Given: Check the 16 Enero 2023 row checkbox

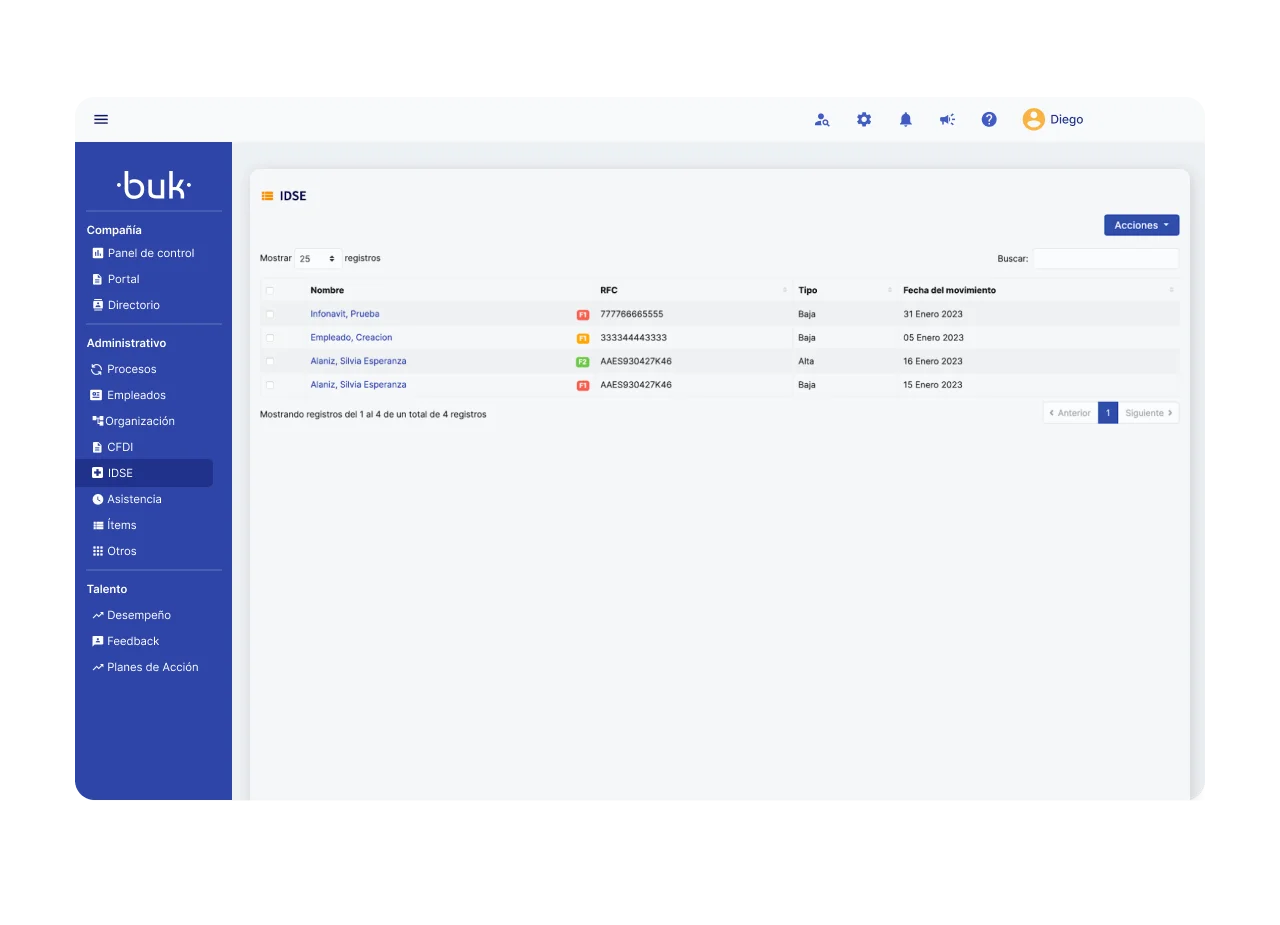Looking at the screenshot, I should coord(270,361).
